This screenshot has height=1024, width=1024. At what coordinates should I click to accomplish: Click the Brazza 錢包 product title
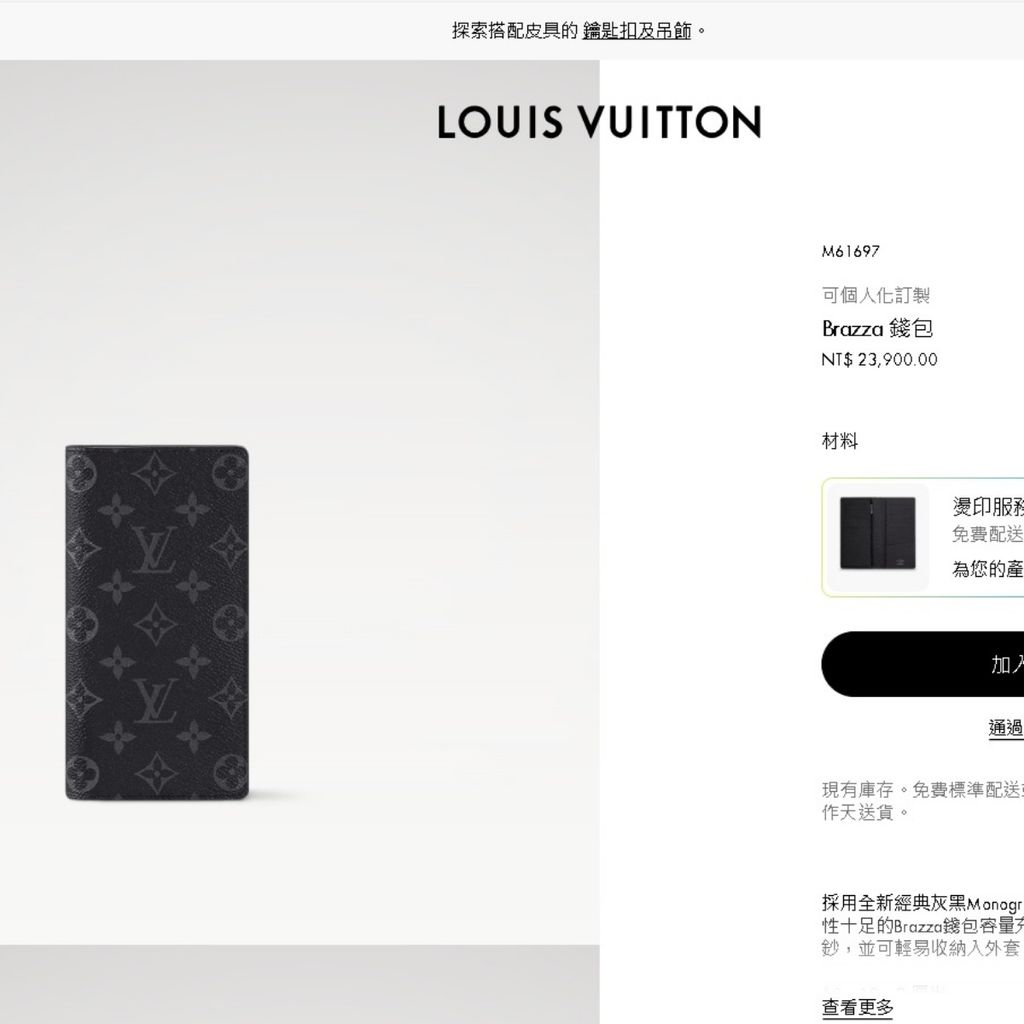click(877, 328)
